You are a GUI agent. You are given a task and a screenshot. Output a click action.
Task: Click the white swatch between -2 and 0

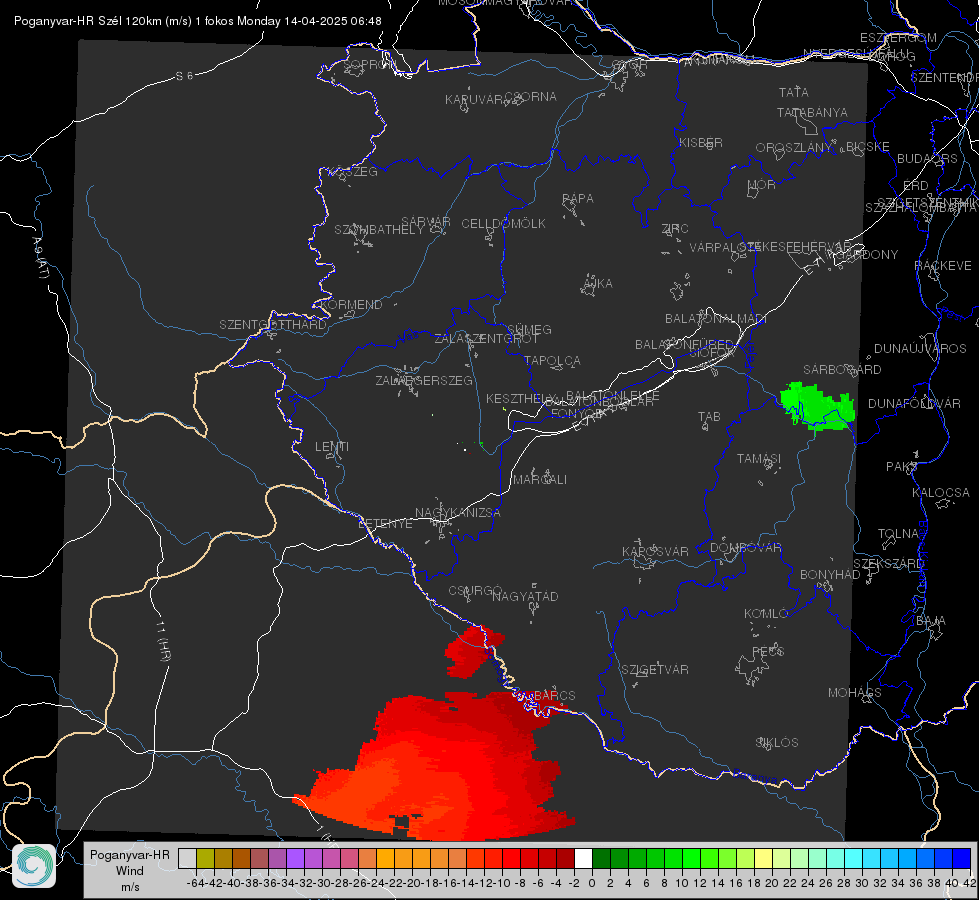[x=583, y=859]
